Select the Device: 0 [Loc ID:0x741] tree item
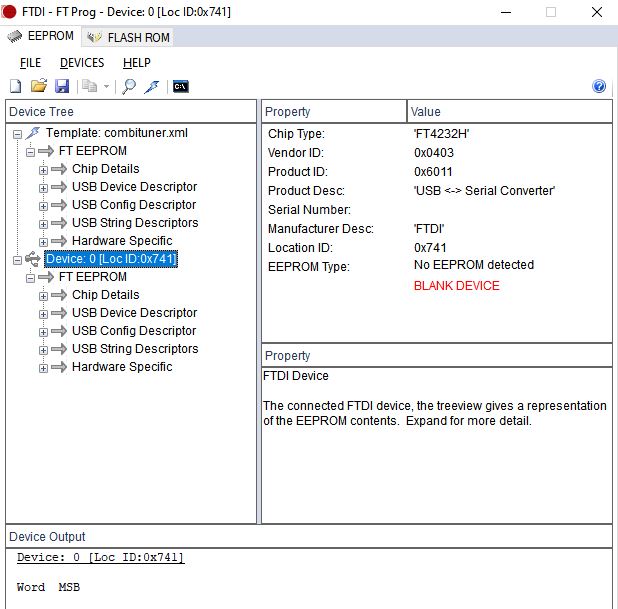618x609 pixels. tap(111, 259)
